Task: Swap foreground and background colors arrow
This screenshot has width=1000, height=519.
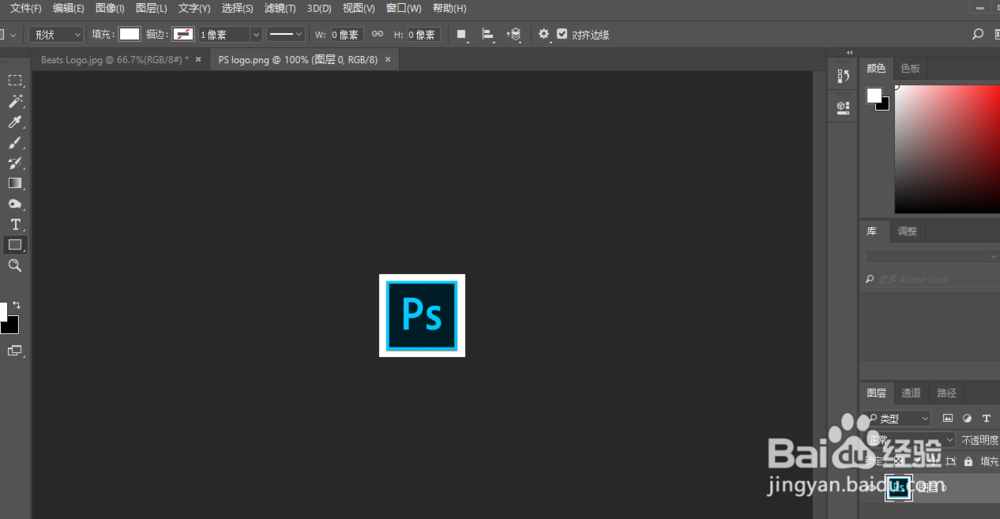Action: pyautogui.click(x=17, y=305)
